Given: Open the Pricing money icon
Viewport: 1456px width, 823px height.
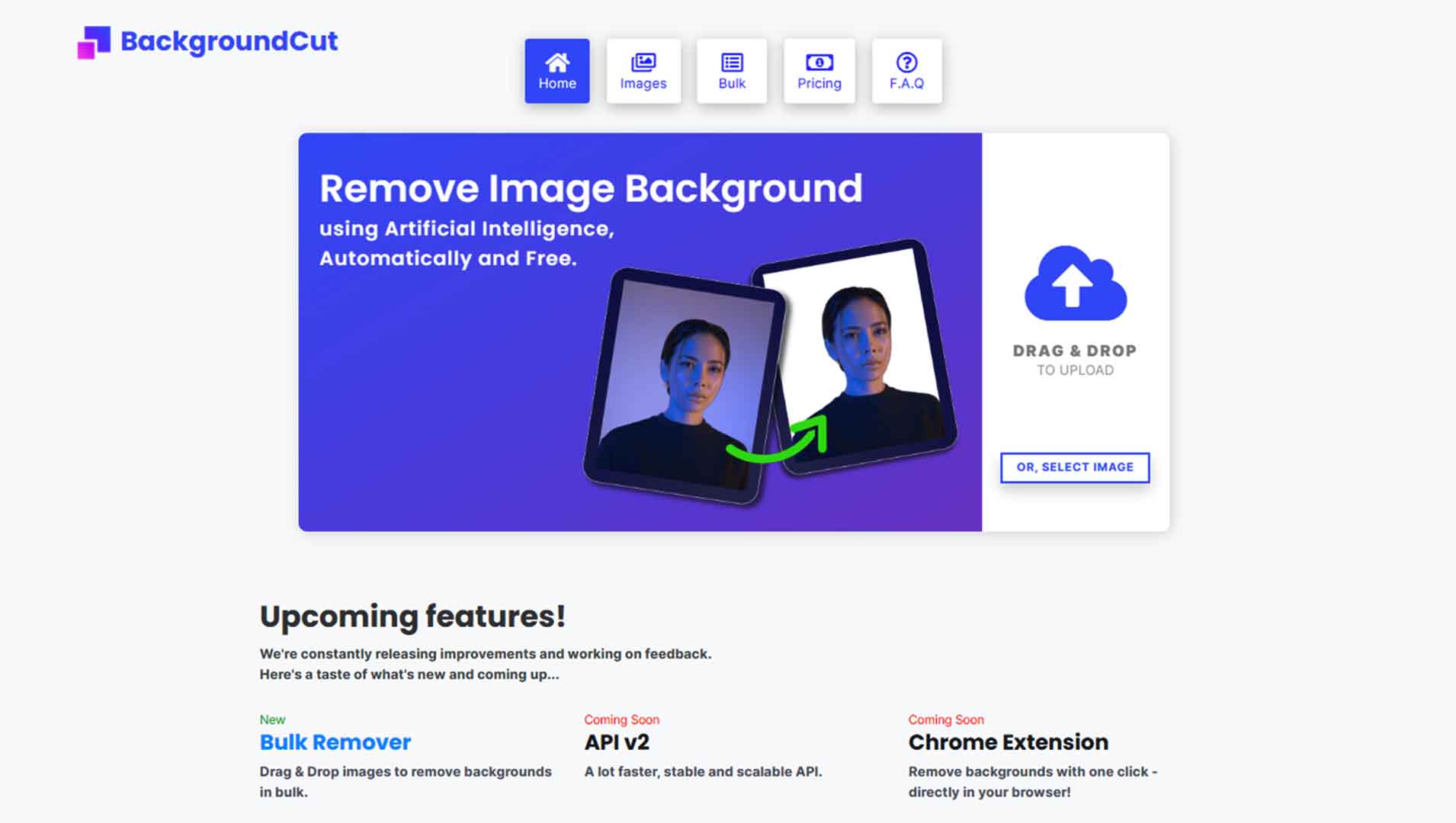Looking at the screenshot, I should click(819, 62).
